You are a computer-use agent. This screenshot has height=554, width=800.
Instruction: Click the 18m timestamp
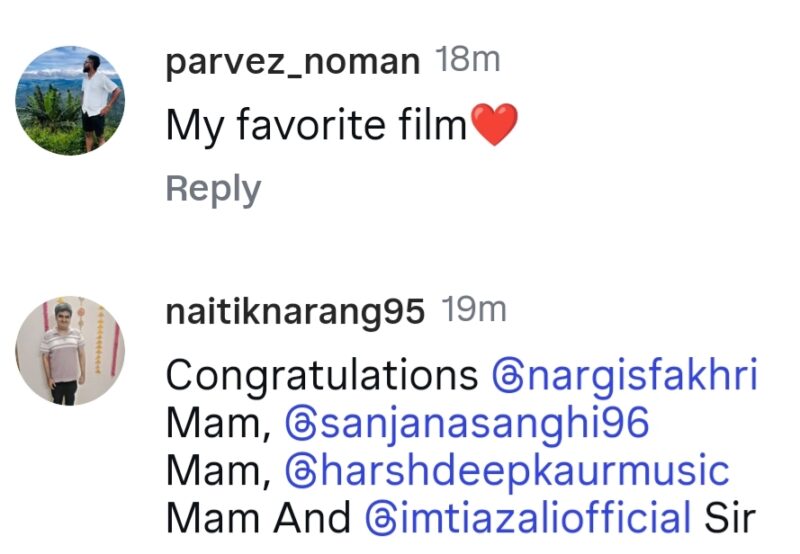coord(468,60)
